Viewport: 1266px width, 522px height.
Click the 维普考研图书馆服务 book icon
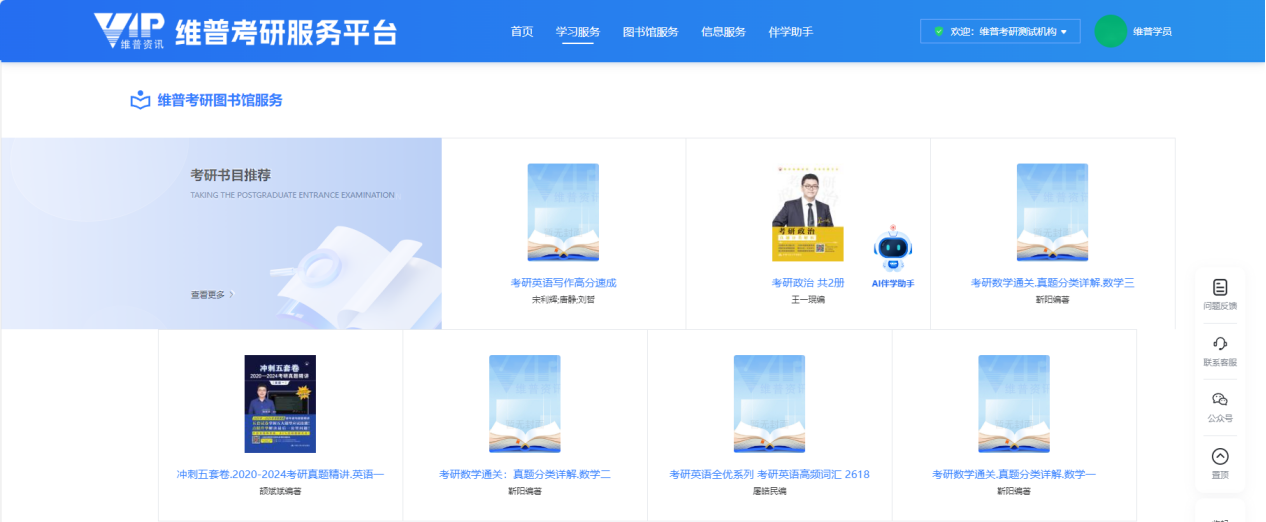140,100
